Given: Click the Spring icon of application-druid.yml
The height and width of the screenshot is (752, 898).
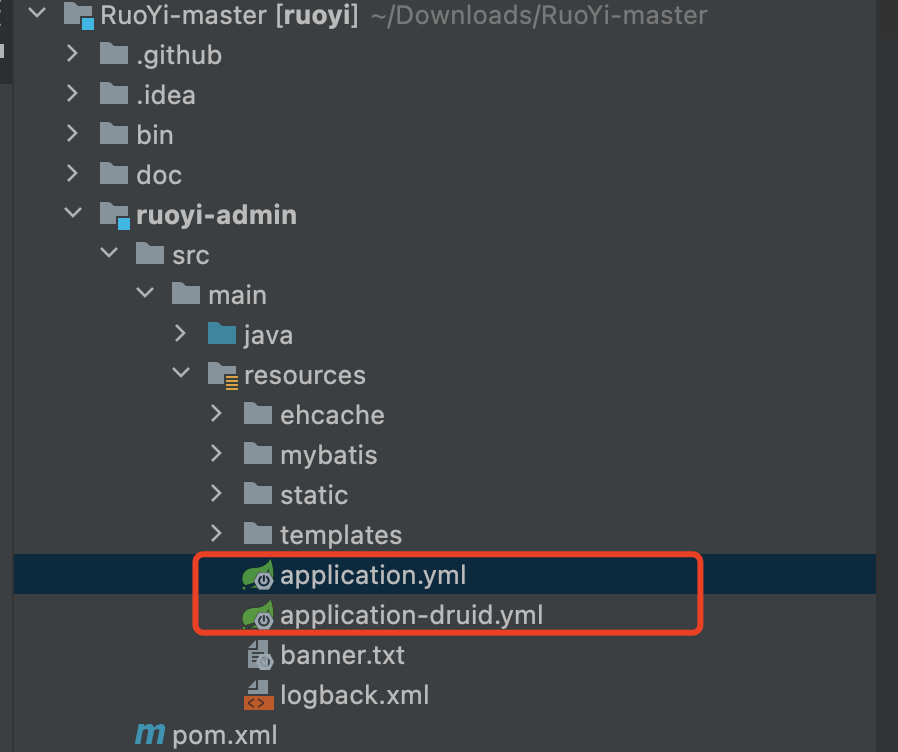Looking at the screenshot, I should pos(258,615).
